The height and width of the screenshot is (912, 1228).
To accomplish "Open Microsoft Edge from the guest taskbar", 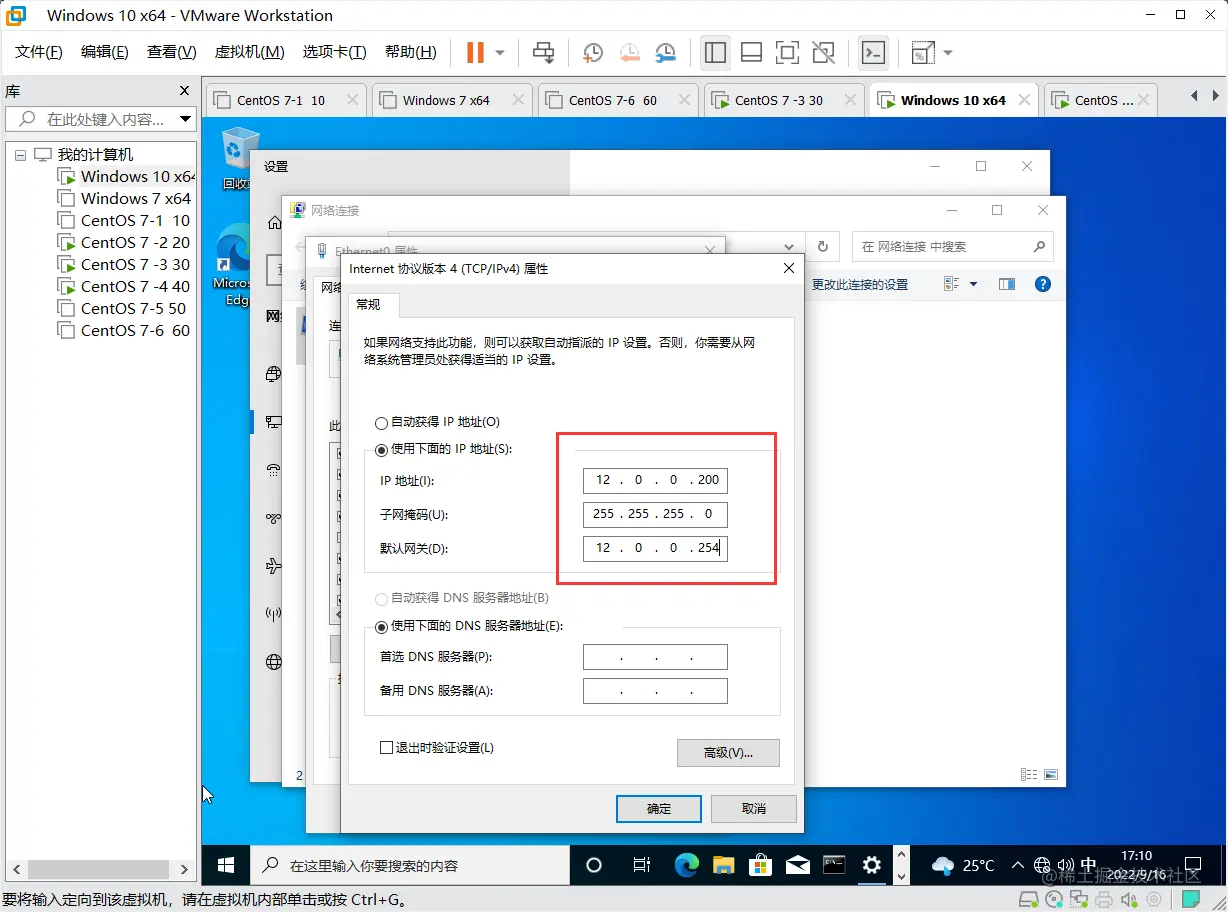I will pos(686,866).
